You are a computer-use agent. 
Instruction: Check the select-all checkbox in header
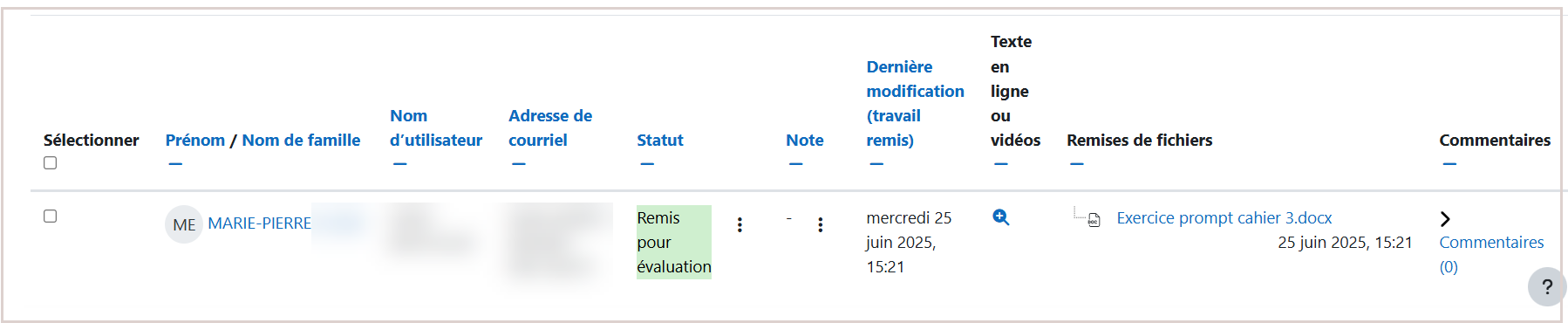[51, 163]
